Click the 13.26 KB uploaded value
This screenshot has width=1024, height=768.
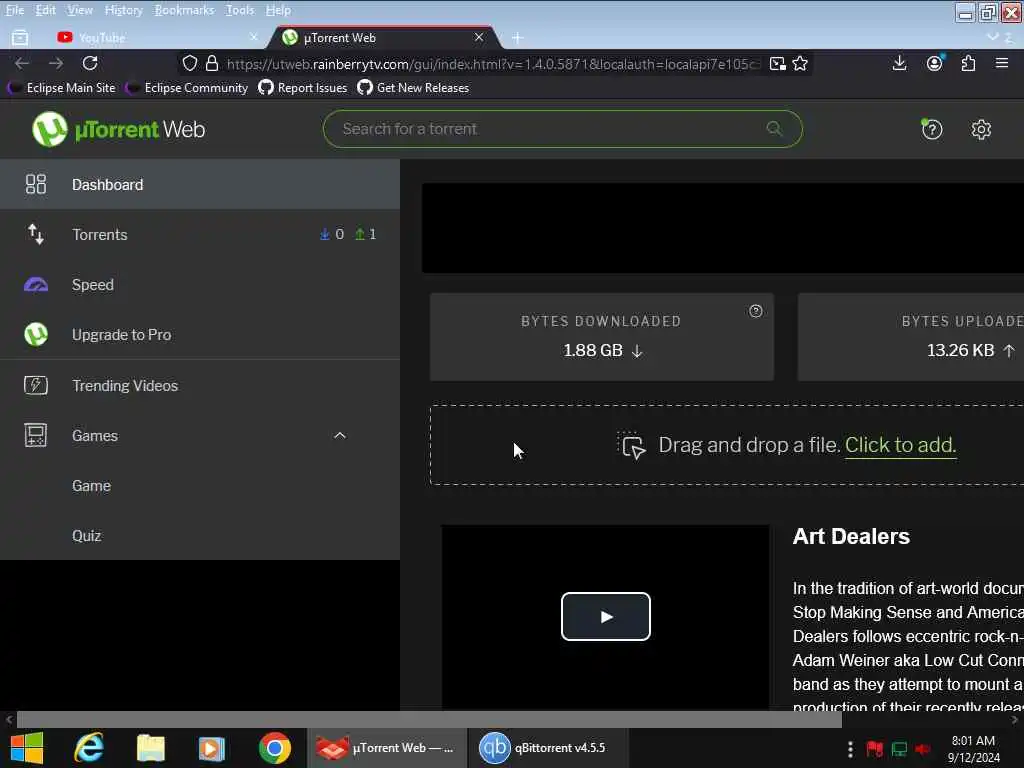(960, 350)
